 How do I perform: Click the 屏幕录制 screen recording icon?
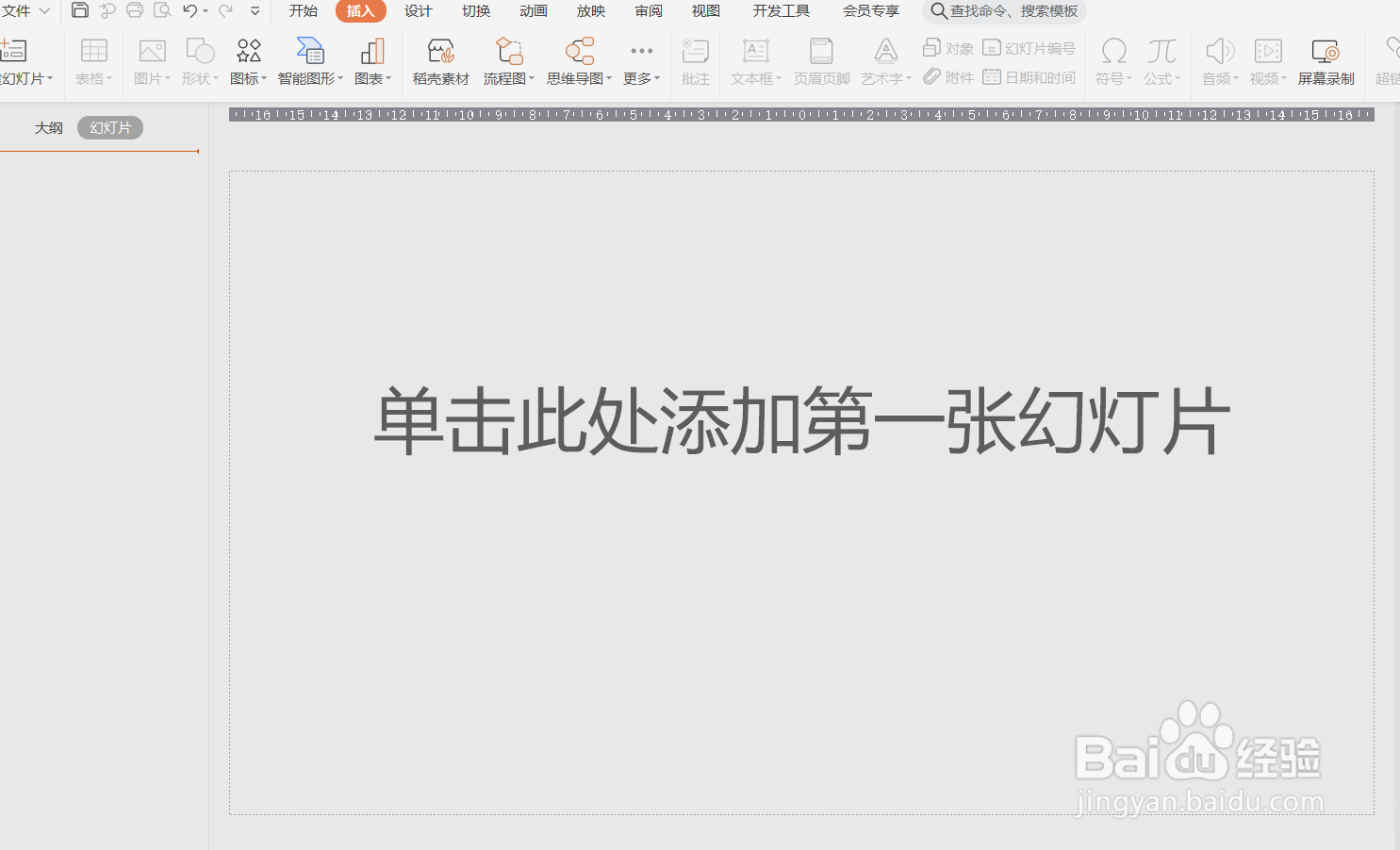point(1326,51)
